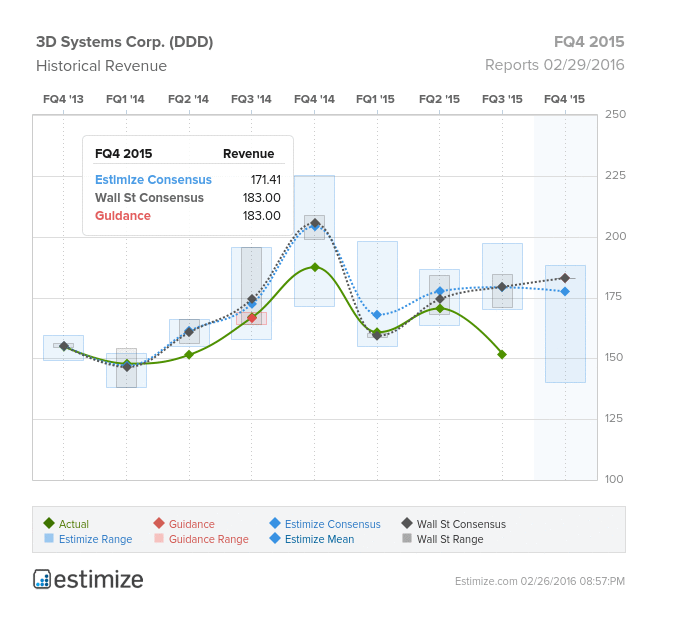Select the FQ1 '15 quarter label
This screenshot has height=620, width=675.
[x=375, y=99]
